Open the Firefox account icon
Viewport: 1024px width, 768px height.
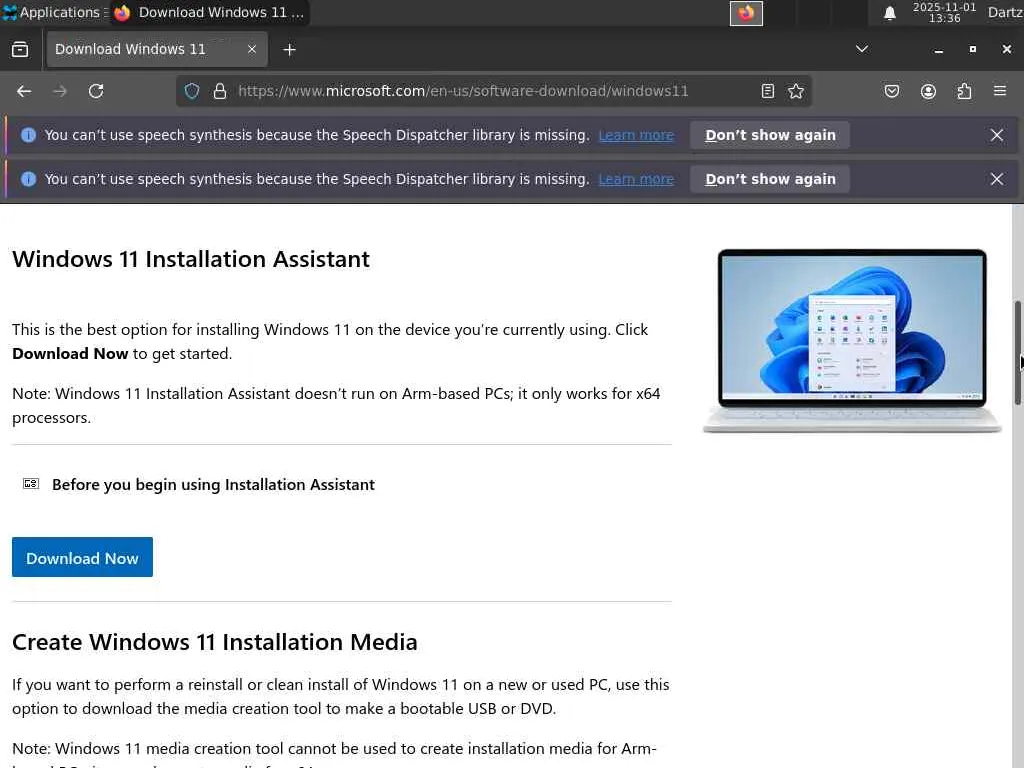929,91
